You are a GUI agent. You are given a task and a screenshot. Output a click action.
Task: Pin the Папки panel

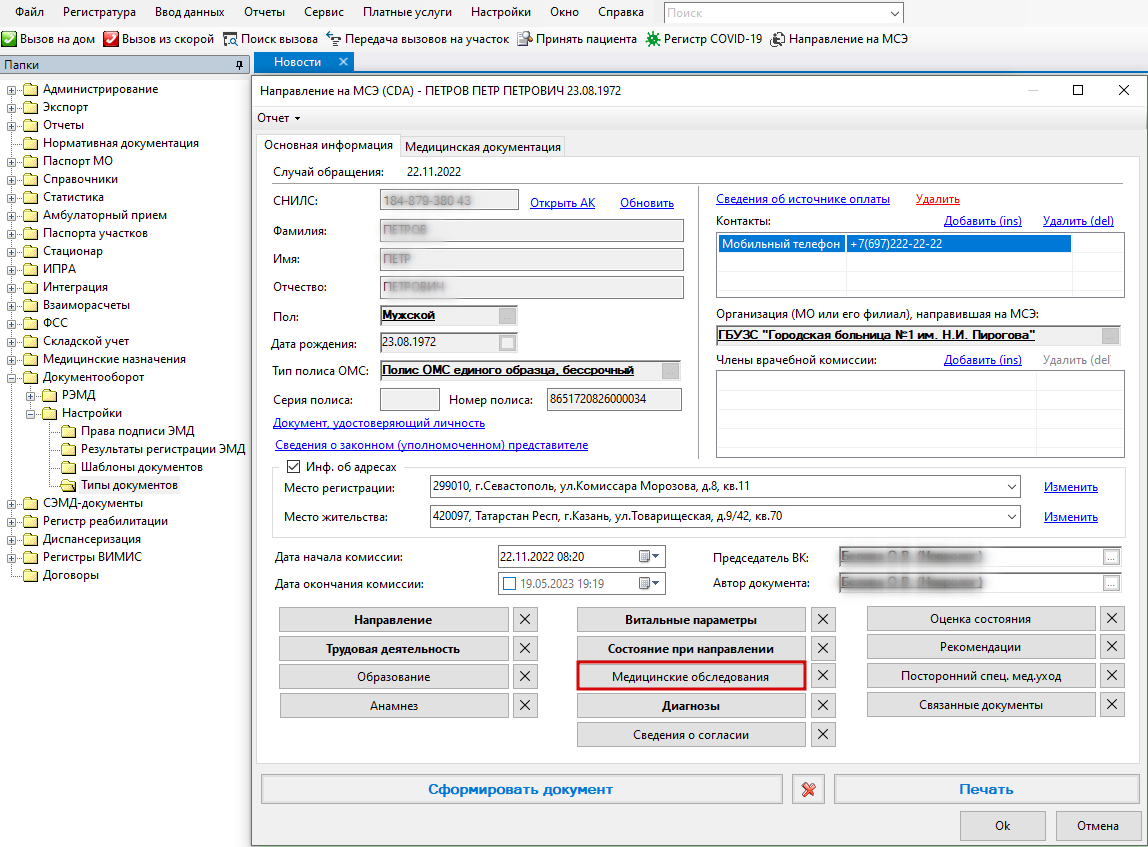239,65
